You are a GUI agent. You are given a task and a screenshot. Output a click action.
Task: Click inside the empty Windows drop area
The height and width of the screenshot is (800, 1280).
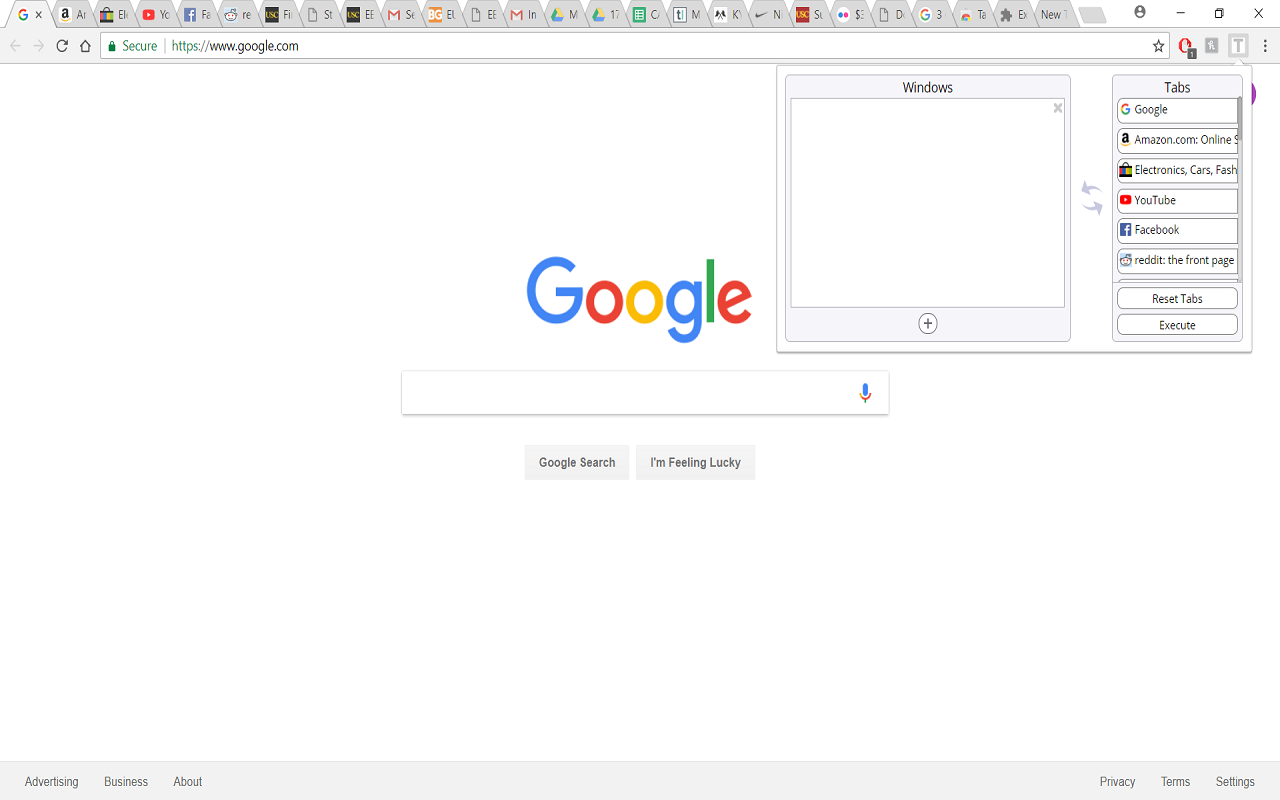[x=928, y=203]
